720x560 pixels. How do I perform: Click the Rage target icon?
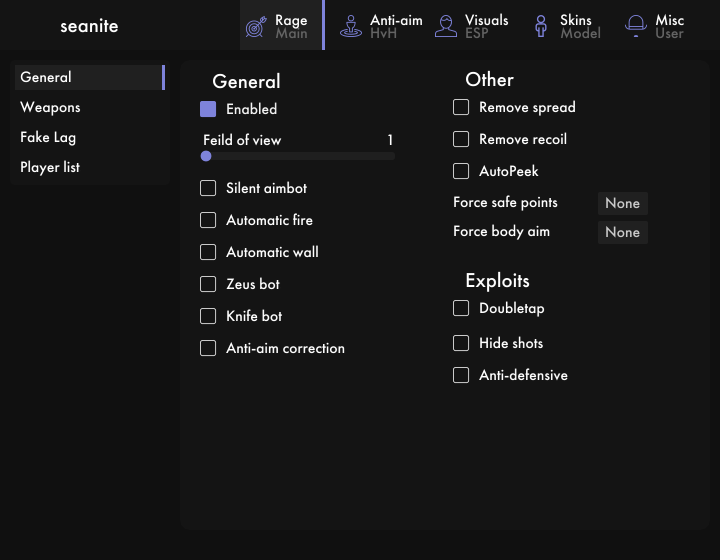click(x=256, y=27)
